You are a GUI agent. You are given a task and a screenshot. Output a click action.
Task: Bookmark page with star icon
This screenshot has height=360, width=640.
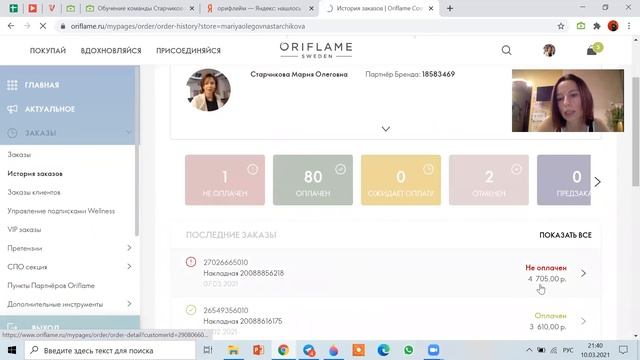pyautogui.click(x=561, y=26)
